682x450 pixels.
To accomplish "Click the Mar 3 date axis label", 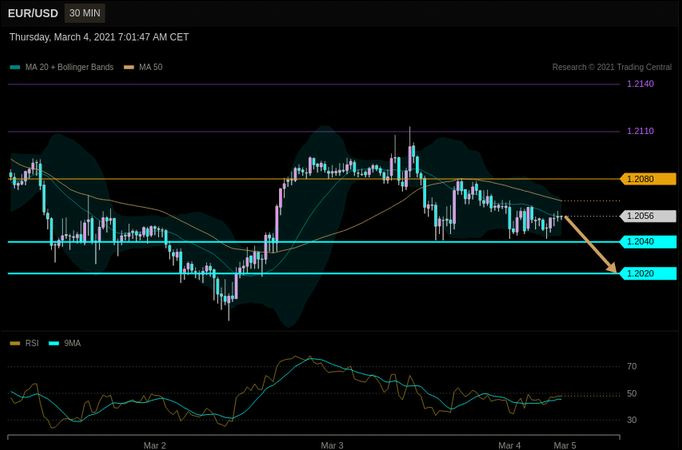I will point(332,445).
